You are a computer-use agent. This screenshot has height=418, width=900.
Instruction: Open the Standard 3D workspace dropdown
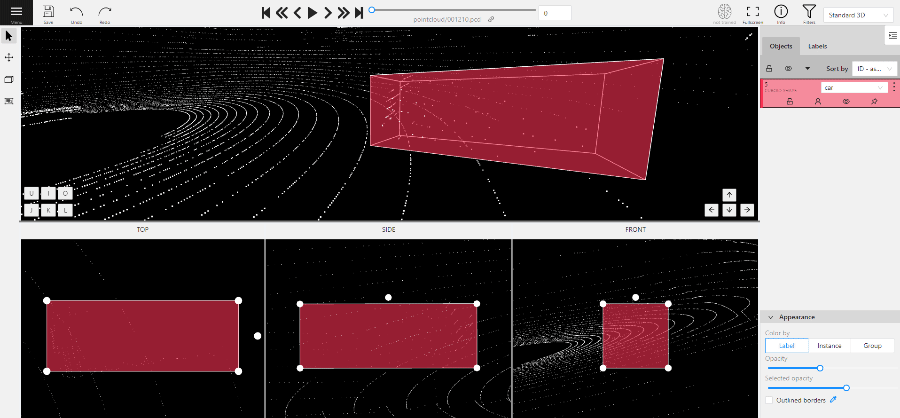[859, 16]
